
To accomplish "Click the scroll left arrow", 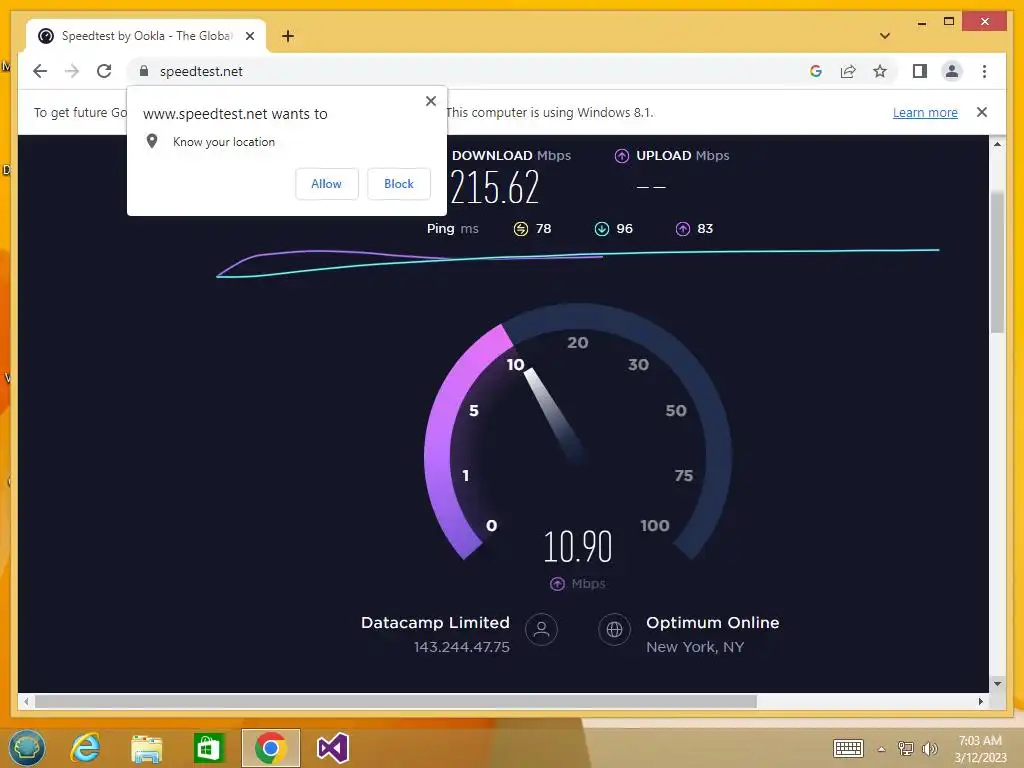I will 26,701.
